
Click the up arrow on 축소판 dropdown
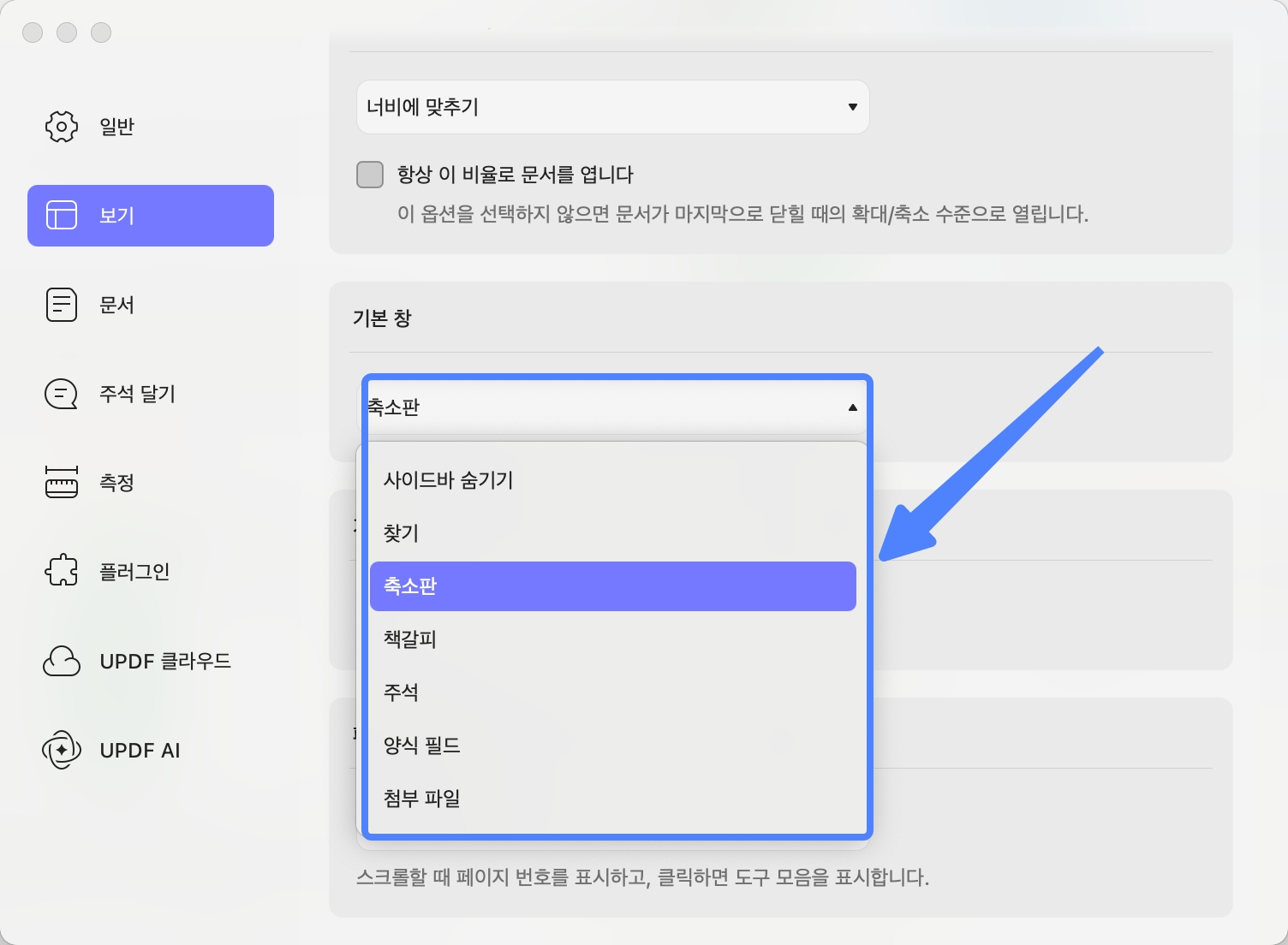point(853,407)
